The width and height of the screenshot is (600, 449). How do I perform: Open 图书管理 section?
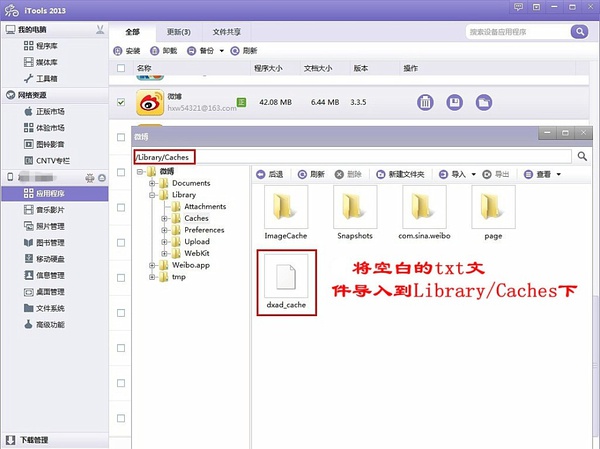coord(44,243)
